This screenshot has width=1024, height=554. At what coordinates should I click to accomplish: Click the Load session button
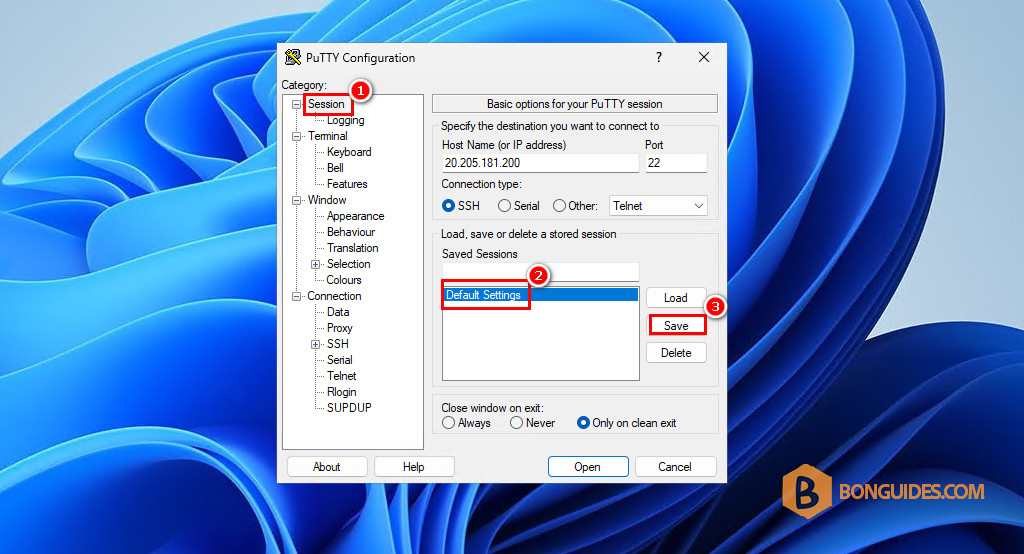click(x=676, y=298)
